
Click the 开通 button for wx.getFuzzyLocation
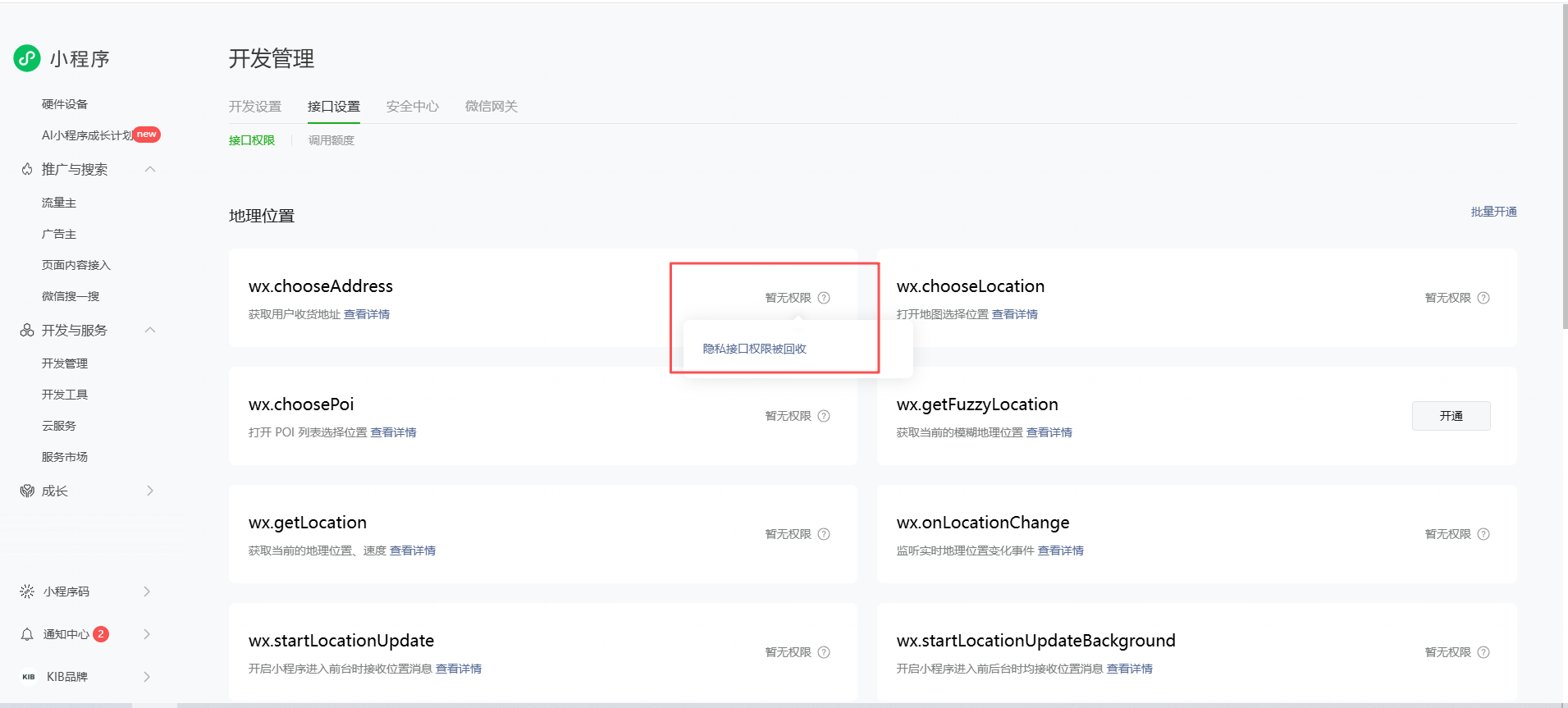(1451, 416)
